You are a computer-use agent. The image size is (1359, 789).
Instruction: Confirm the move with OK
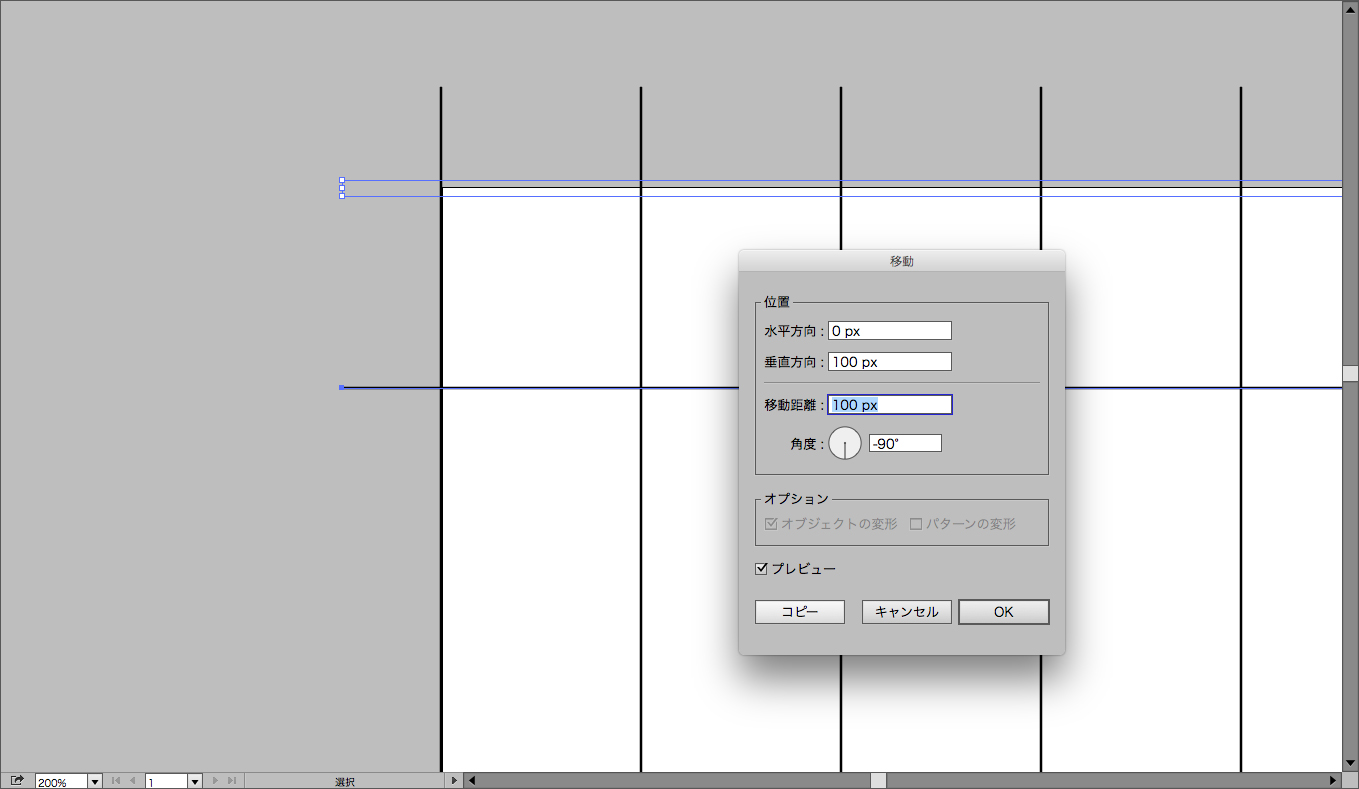[x=1003, y=612]
